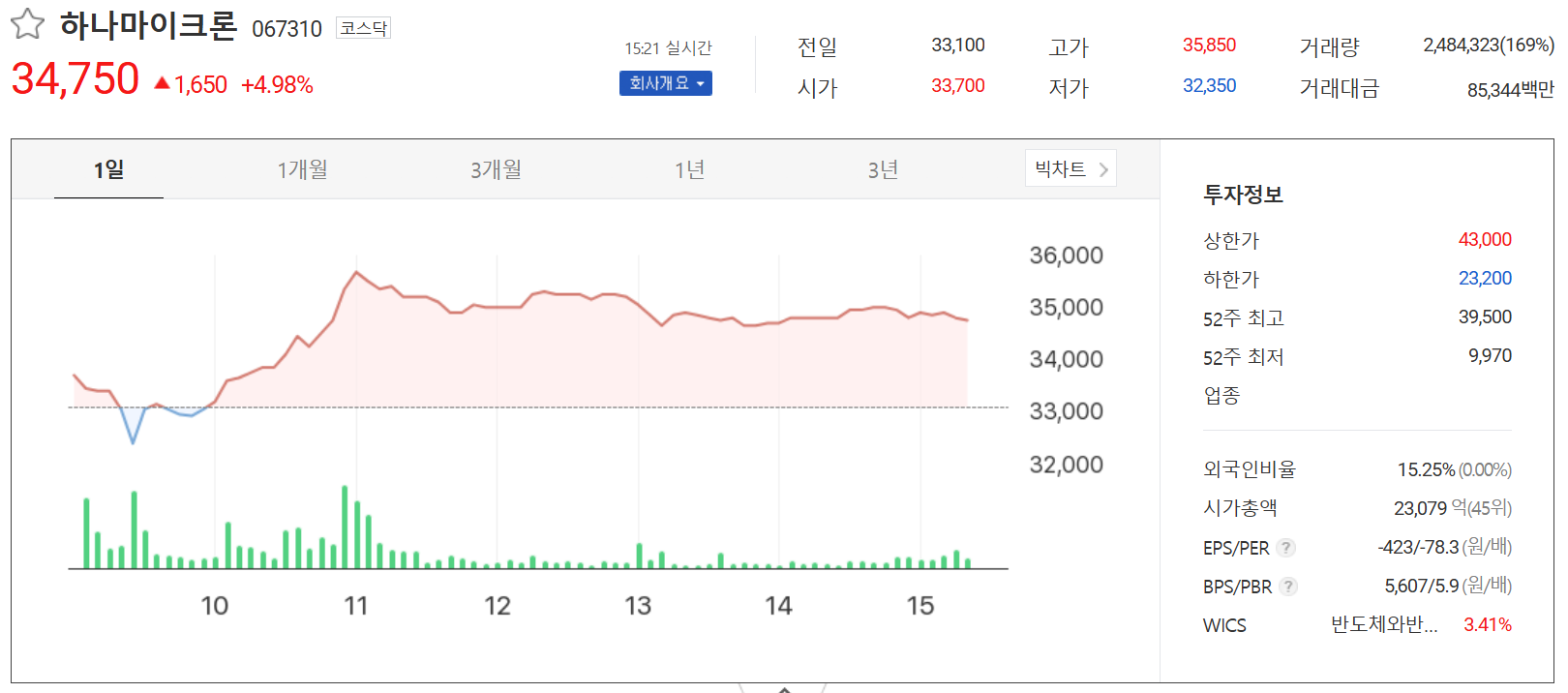Image resolution: width=1568 pixels, height=693 pixels.
Task: Click the 고가 value 35,850
Action: (x=1209, y=45)
